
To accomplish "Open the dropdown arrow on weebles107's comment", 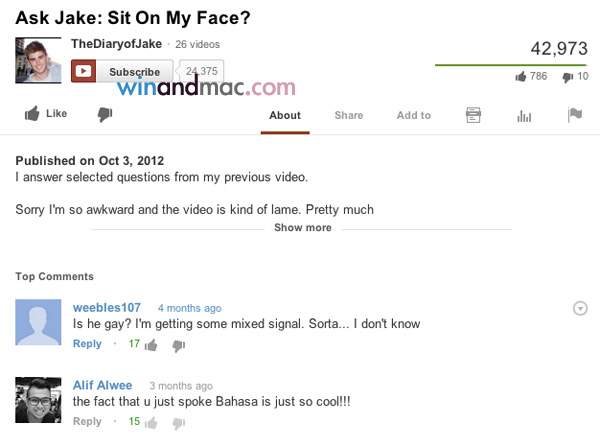I will (580, 308).
